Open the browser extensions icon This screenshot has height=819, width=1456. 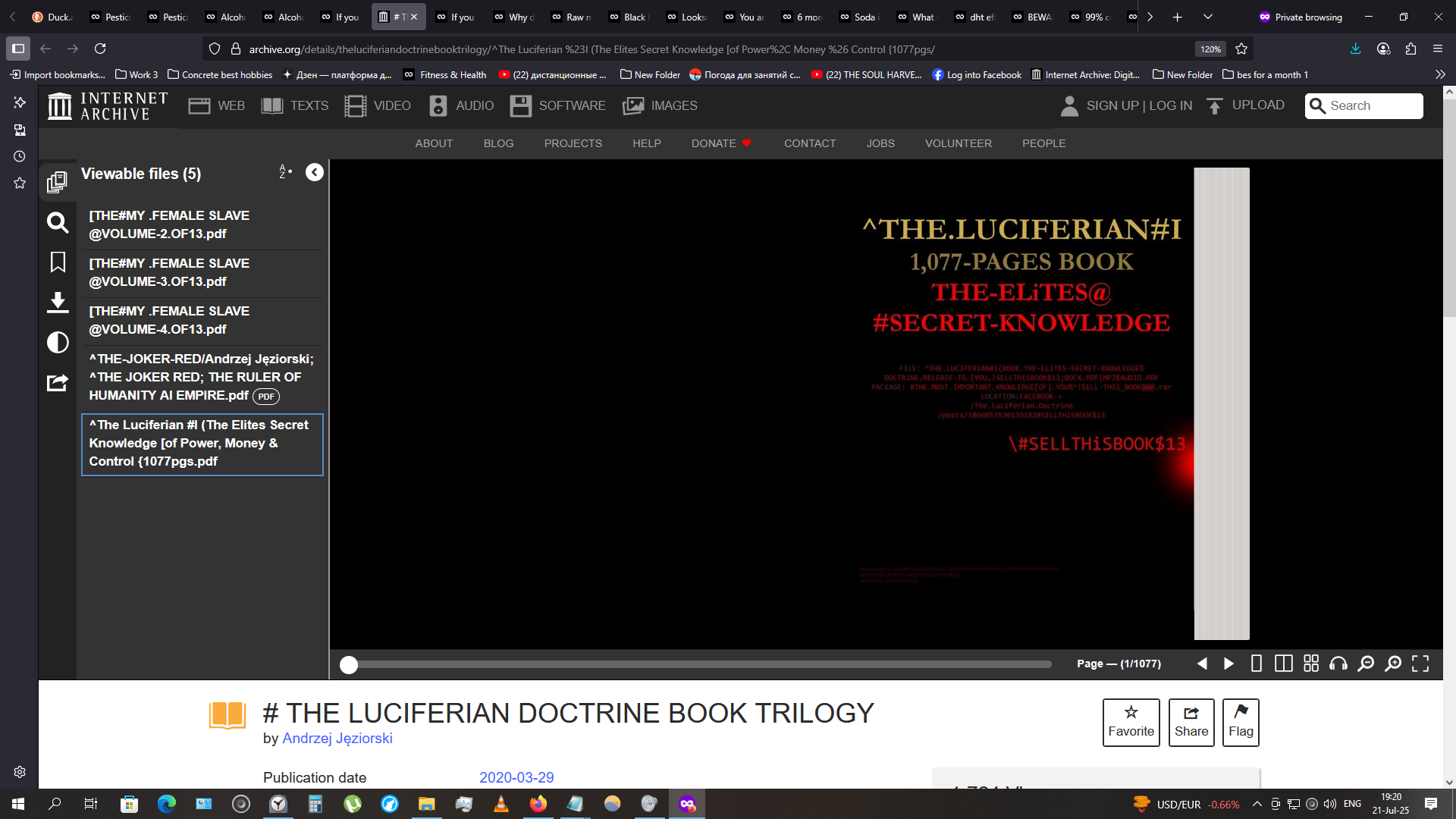click(1410, 49)
